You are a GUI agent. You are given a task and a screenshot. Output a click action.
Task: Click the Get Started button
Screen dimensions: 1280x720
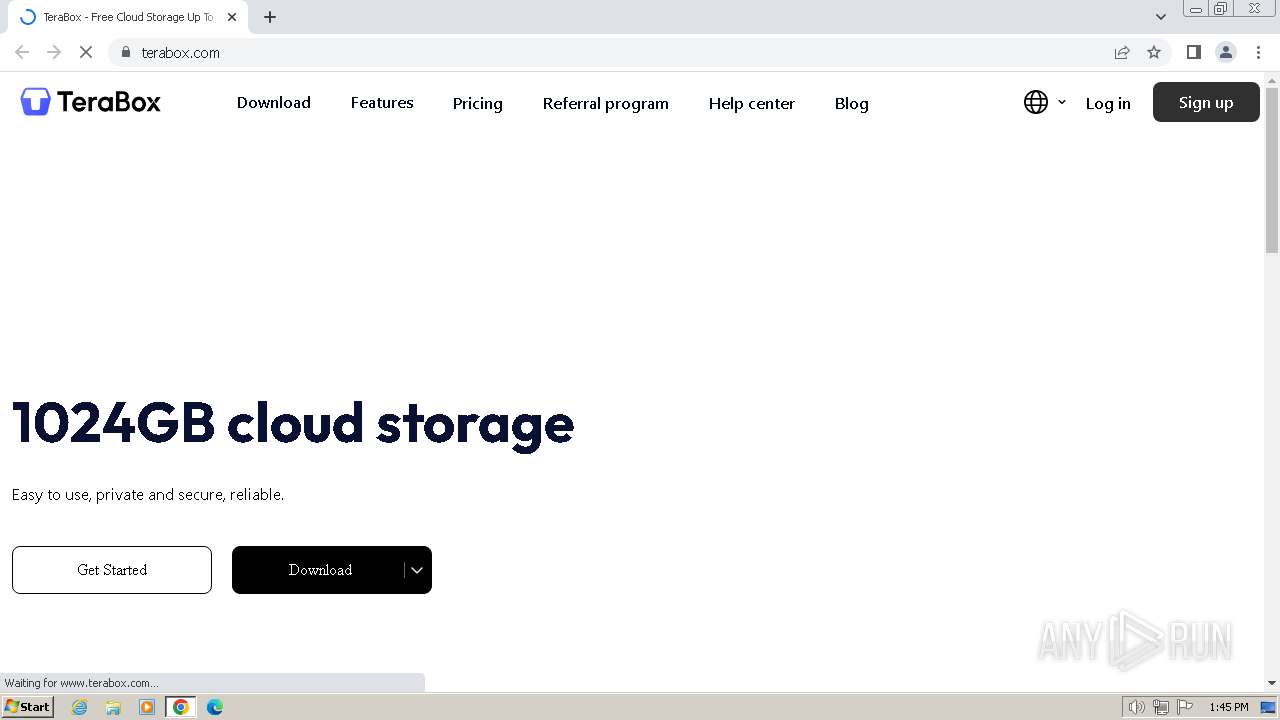point(112,570)
